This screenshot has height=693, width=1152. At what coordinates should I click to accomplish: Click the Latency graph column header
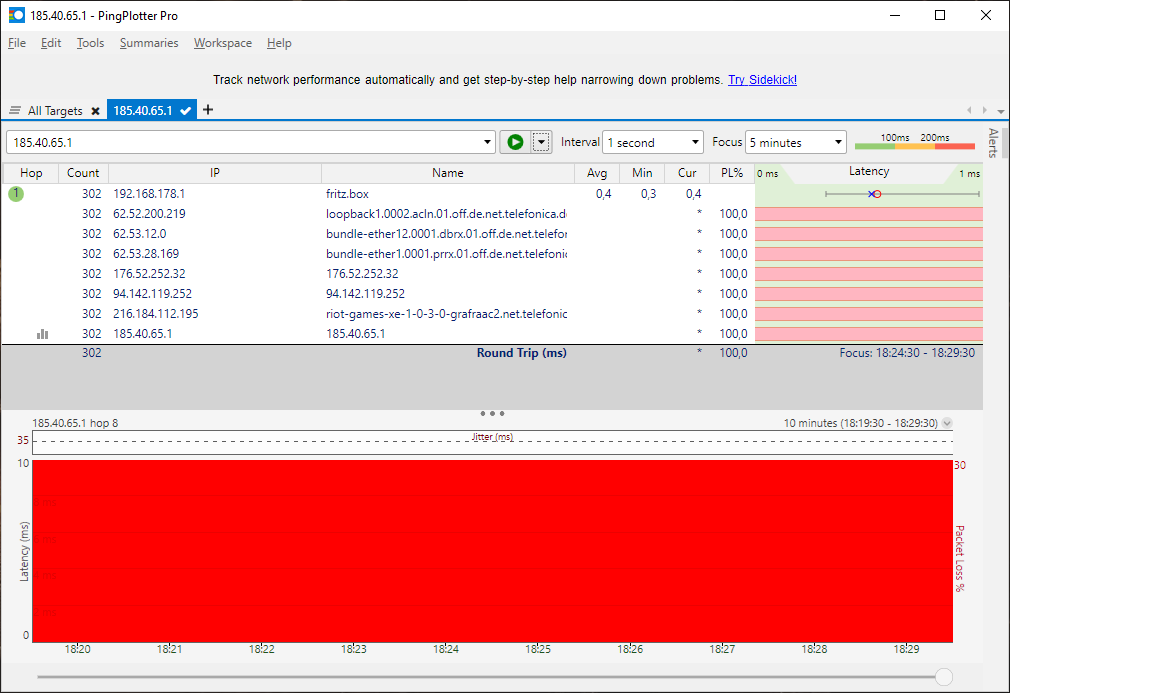869,171
